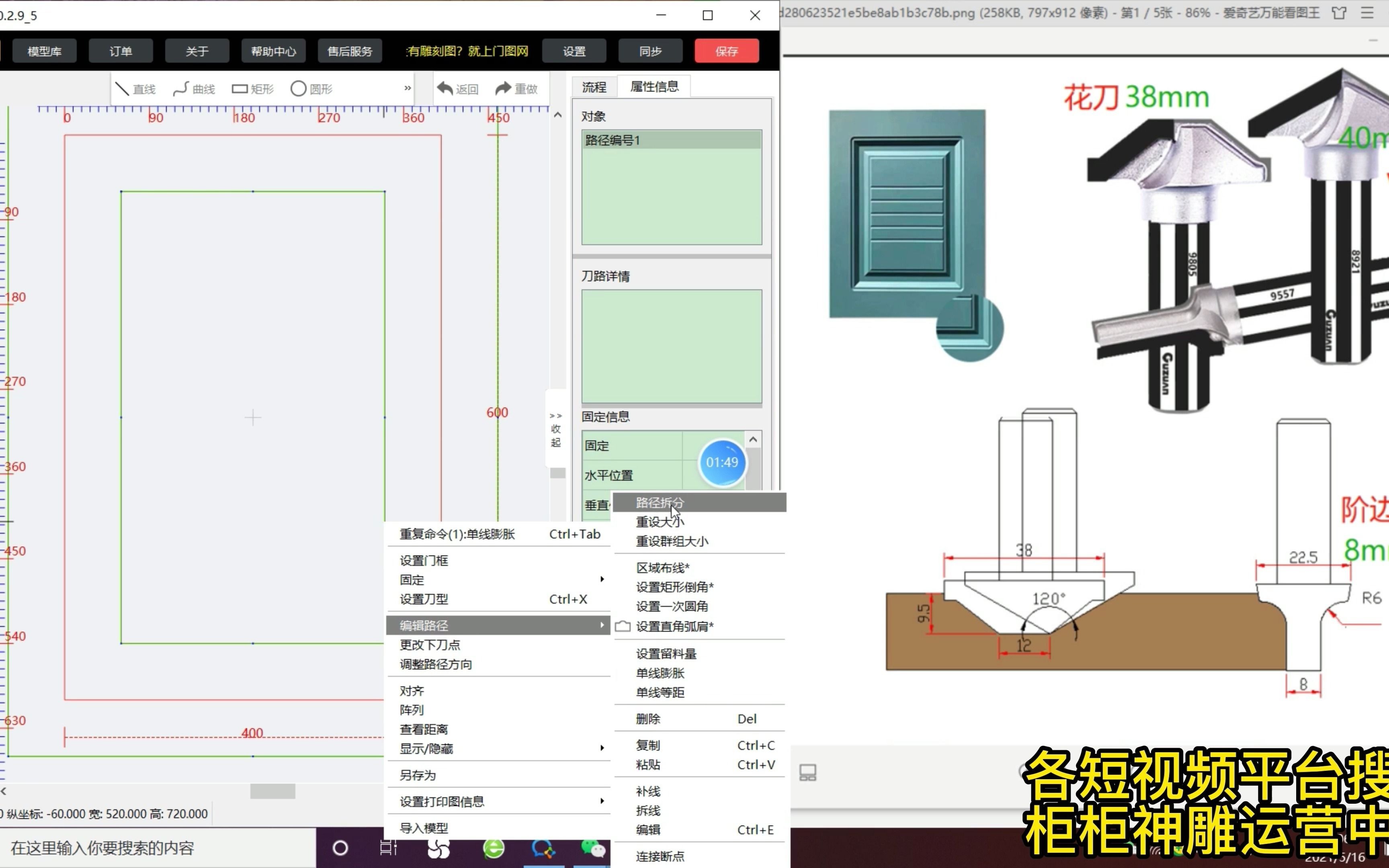Click the 返回 undo arrow icon

point(445,88)
